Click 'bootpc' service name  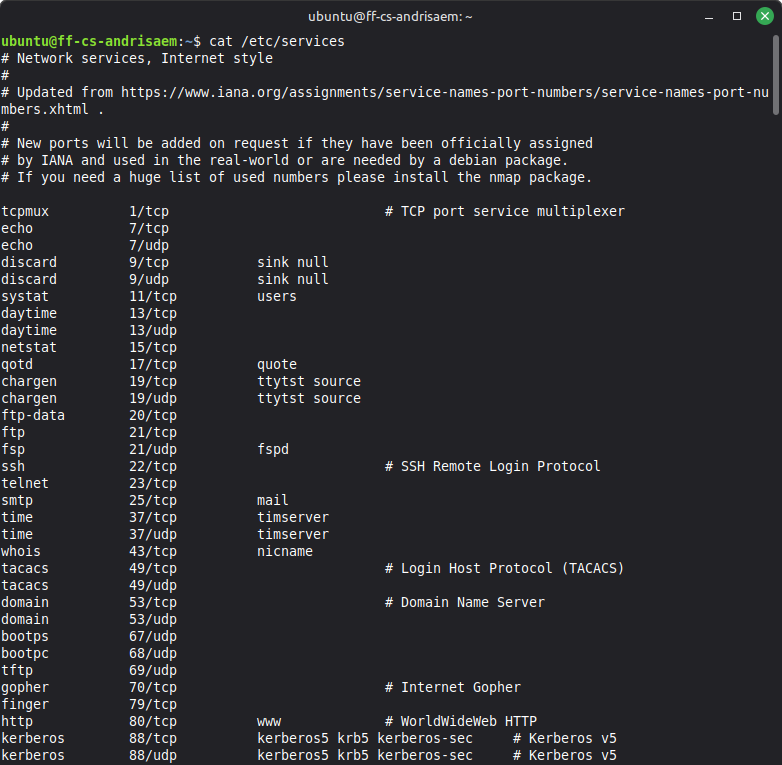(x=25, y=653)
